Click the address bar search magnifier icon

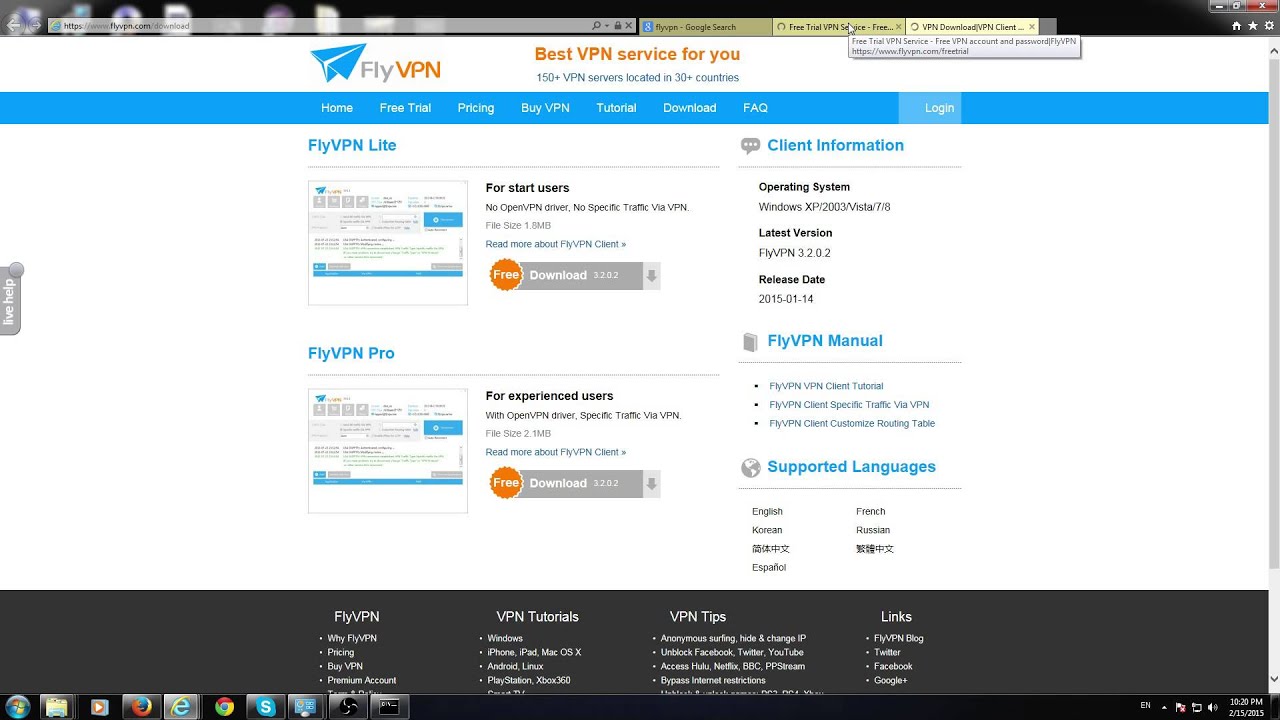click(597, 26)
